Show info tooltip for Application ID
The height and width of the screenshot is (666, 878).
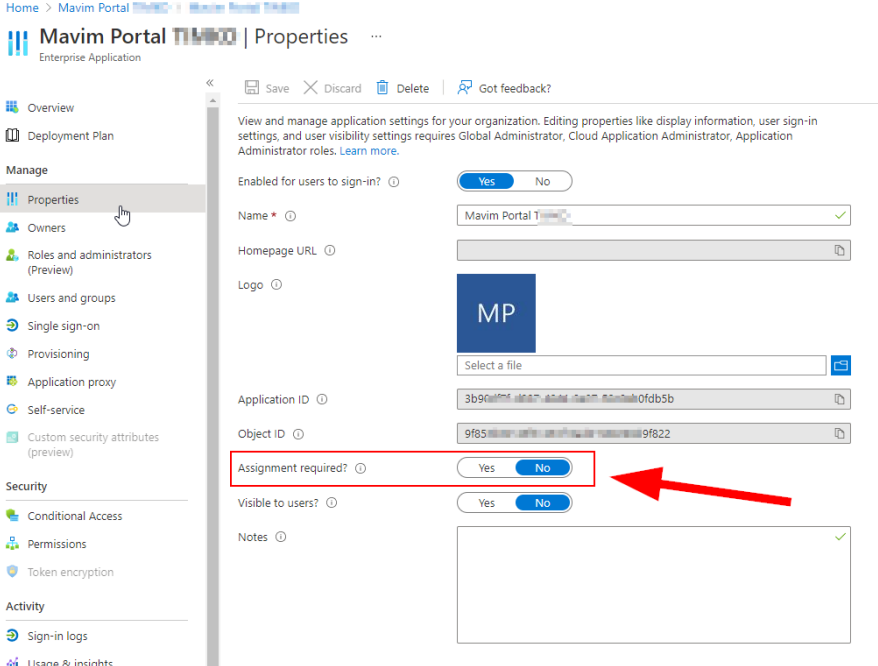(322, 399)
